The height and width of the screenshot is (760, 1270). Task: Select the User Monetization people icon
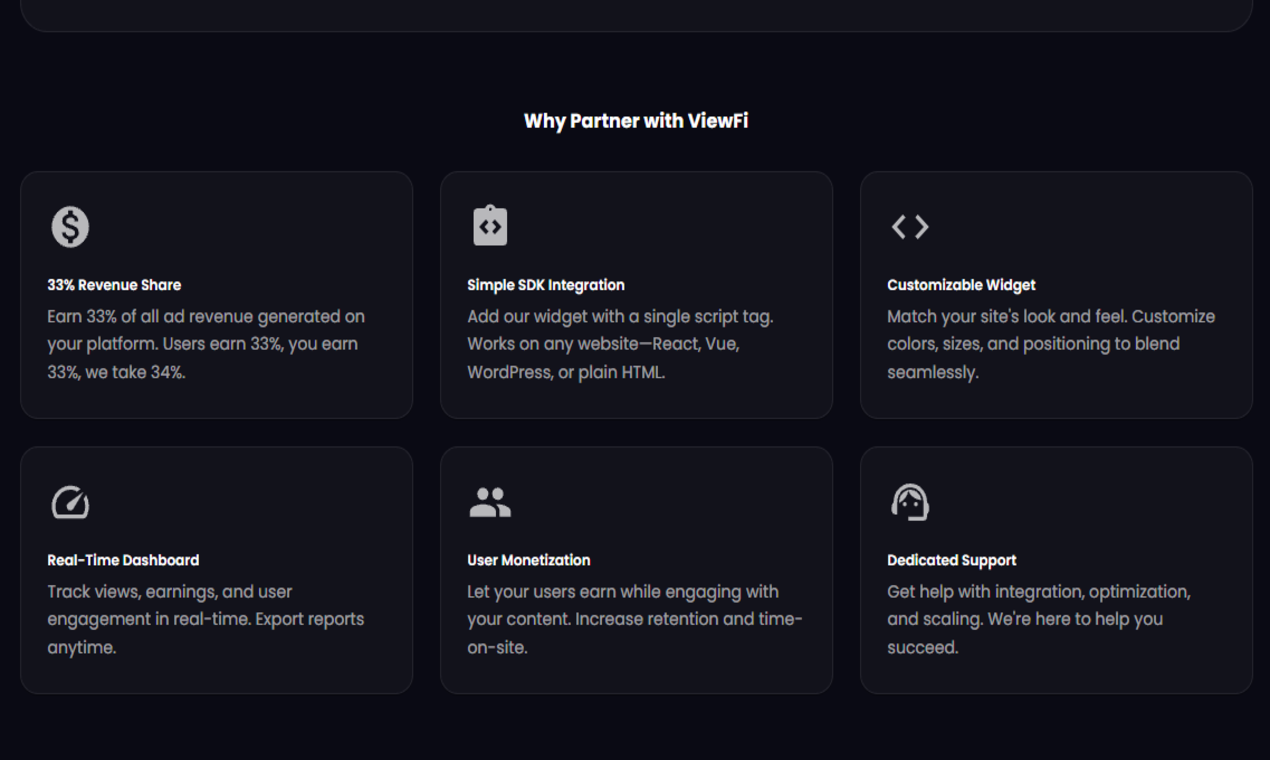click(x=488, y=502)
